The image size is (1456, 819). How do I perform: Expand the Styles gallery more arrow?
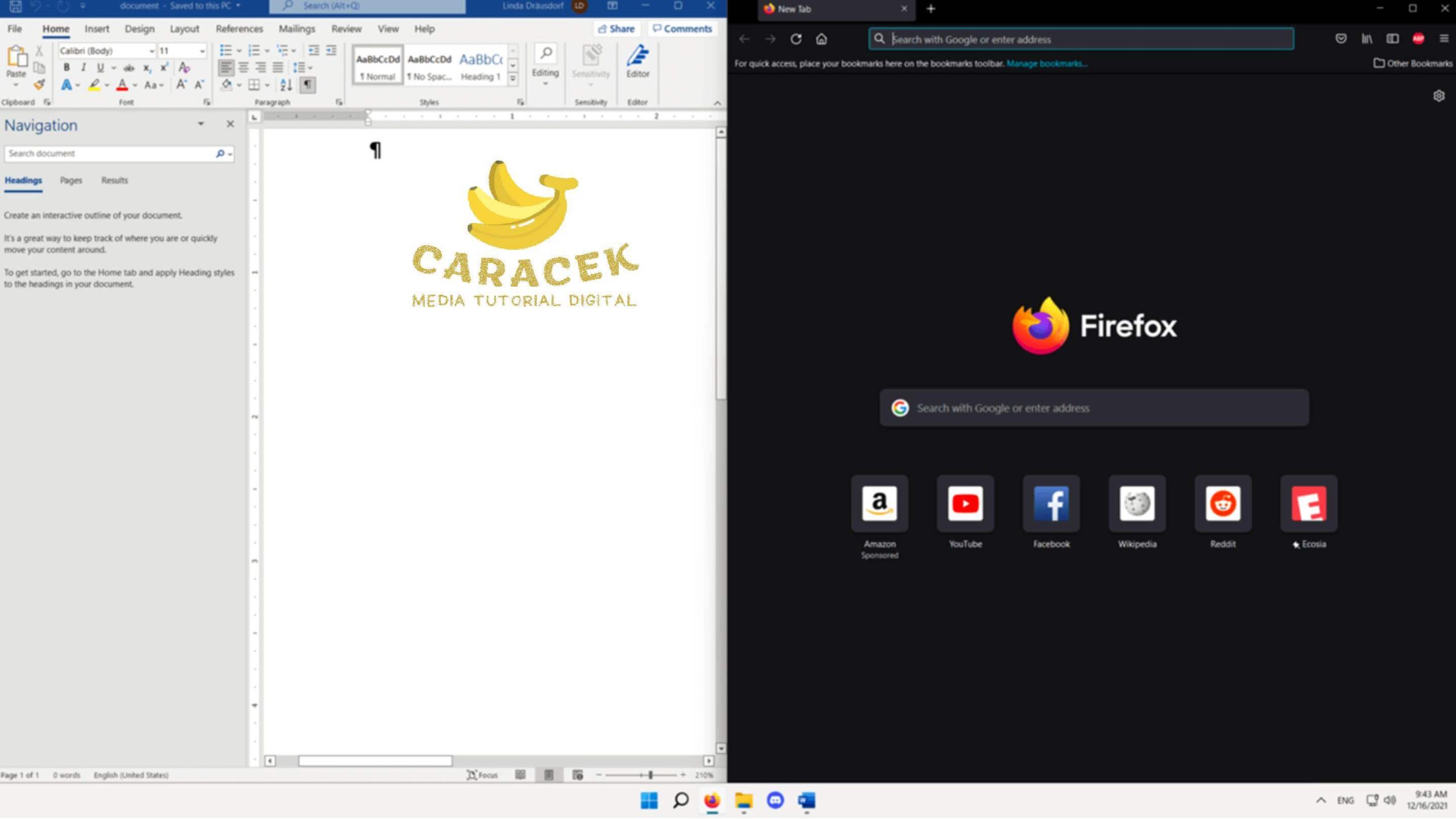(512, 79)
